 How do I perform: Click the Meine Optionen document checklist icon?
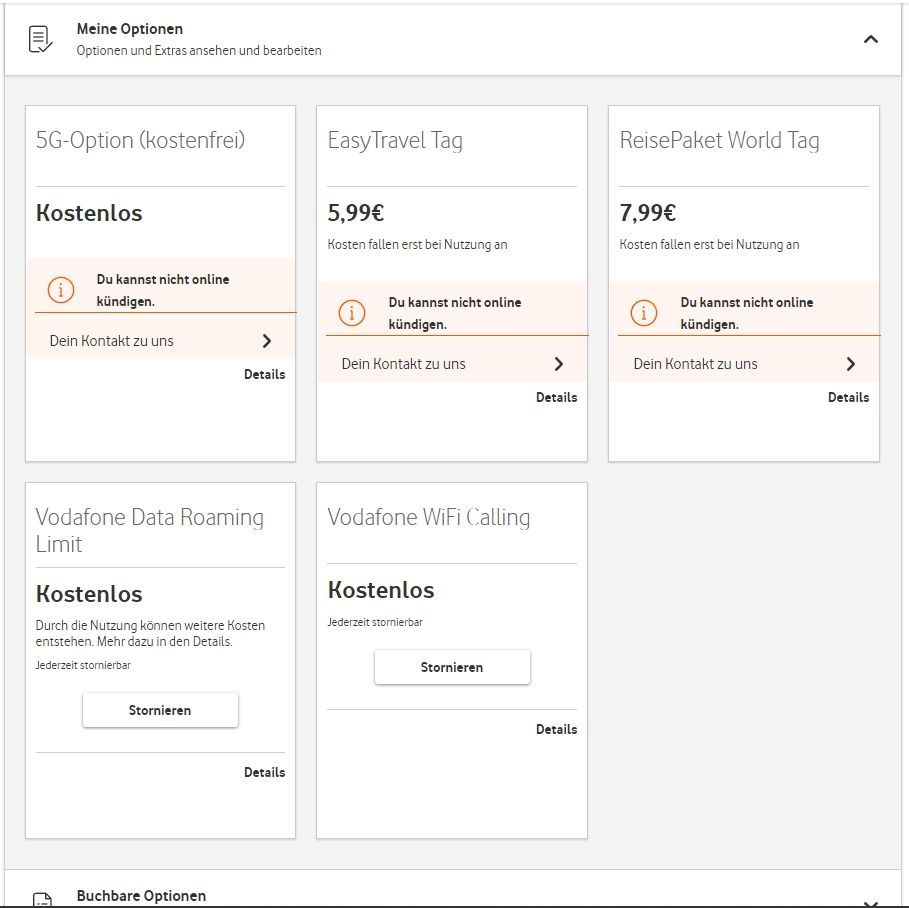pyautogui.click(x=40, y=39)
